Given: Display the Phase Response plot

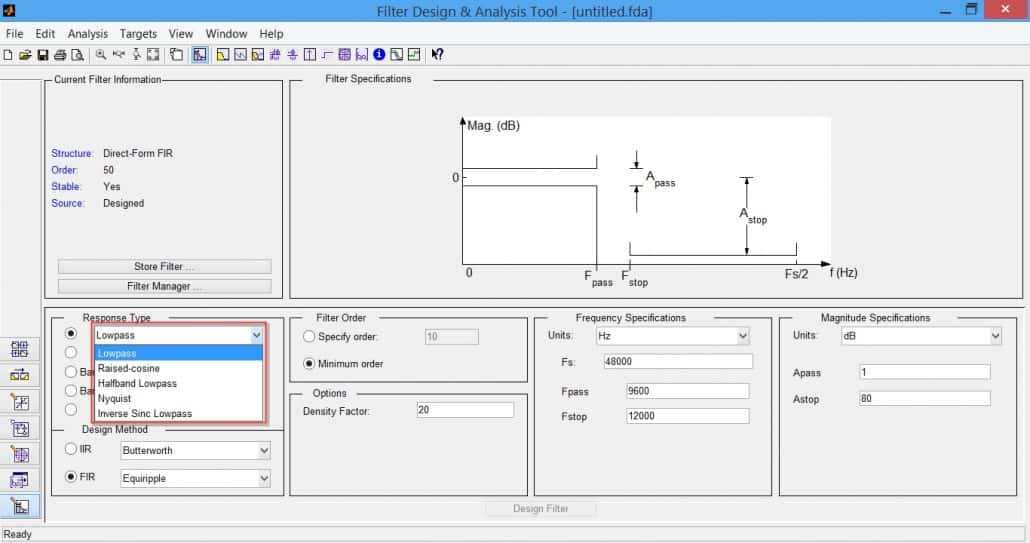Looking at the screenshot, I should click(x=240, y=55).
